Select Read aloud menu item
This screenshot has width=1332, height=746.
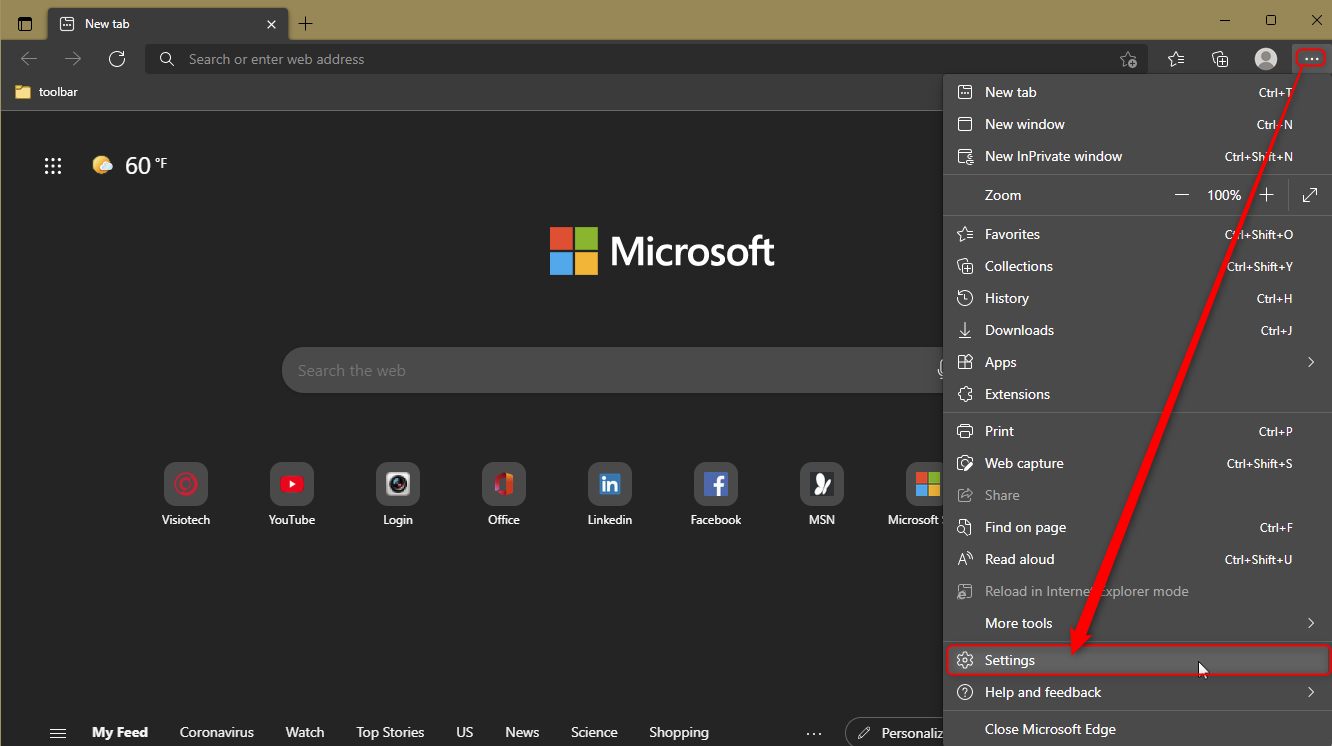[x=1138, y=559]
